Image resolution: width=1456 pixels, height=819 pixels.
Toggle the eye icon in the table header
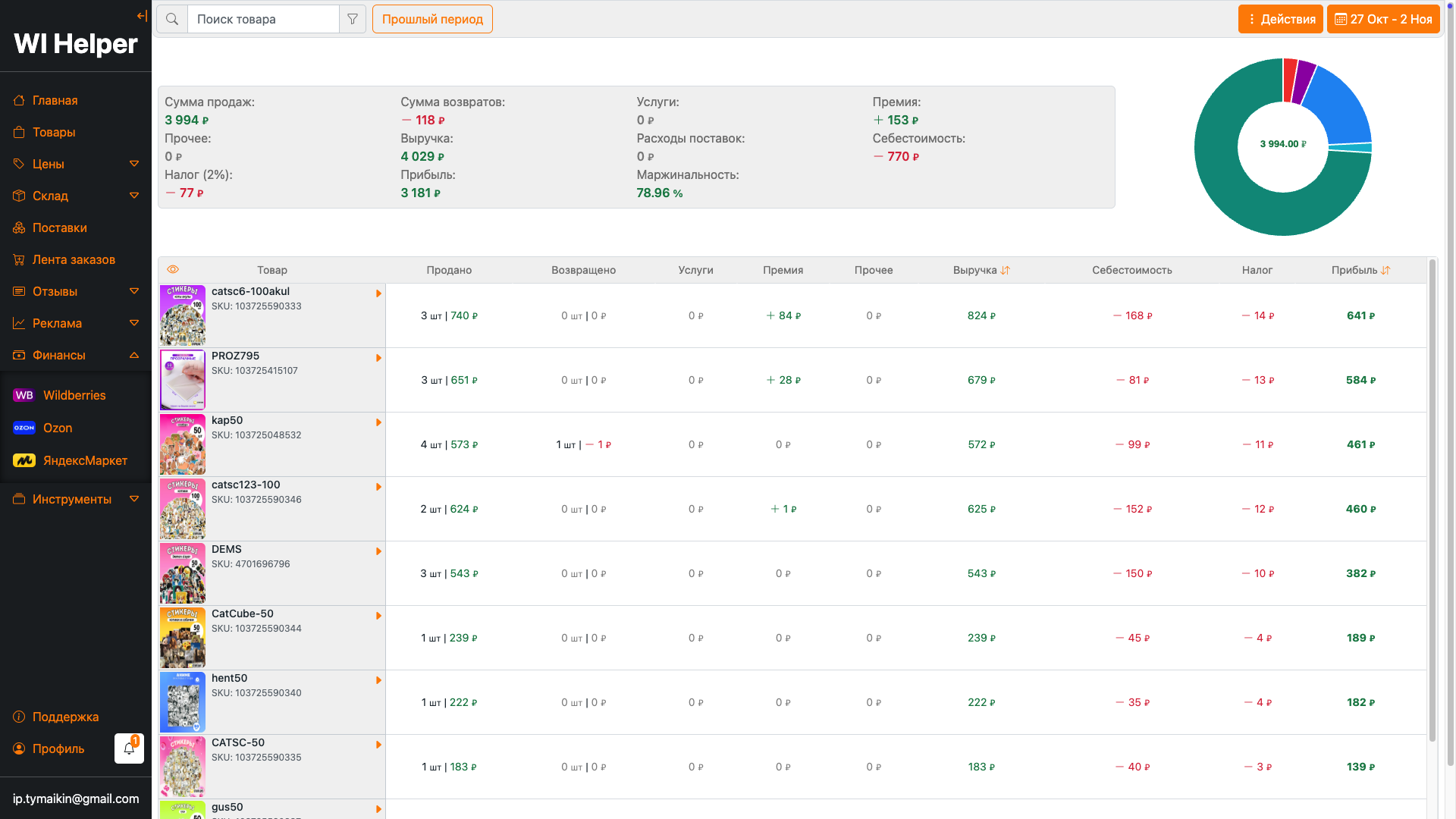[x=173, y=269]
